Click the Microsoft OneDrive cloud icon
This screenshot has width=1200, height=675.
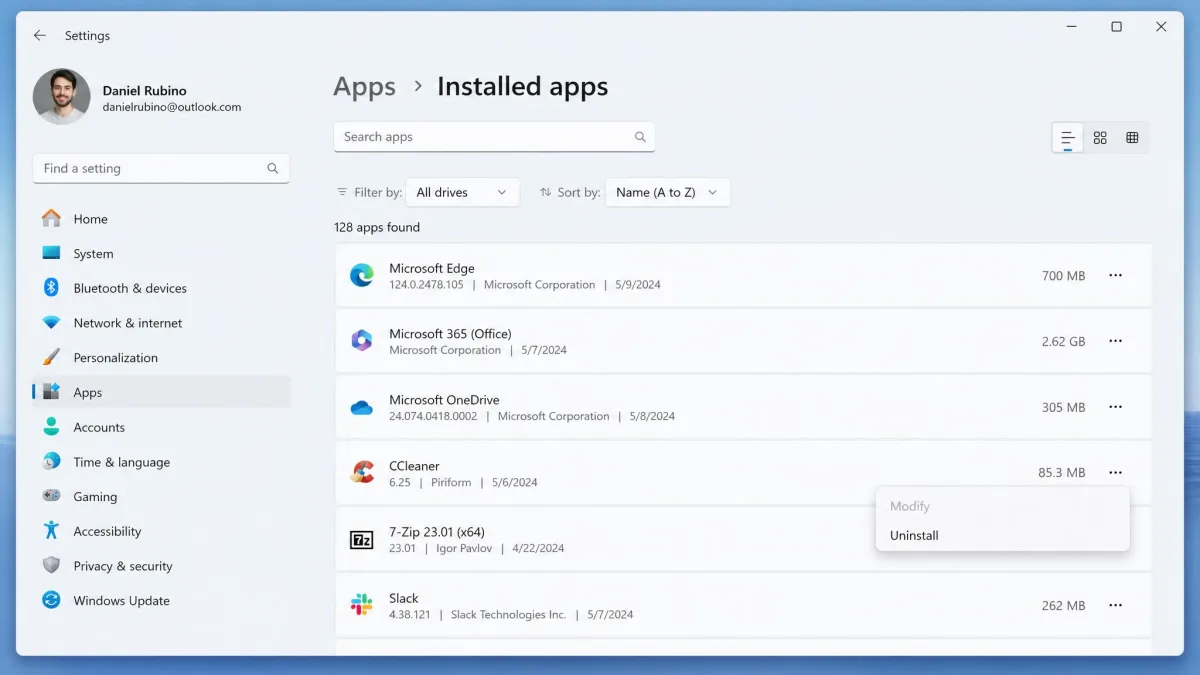[361, 408]
